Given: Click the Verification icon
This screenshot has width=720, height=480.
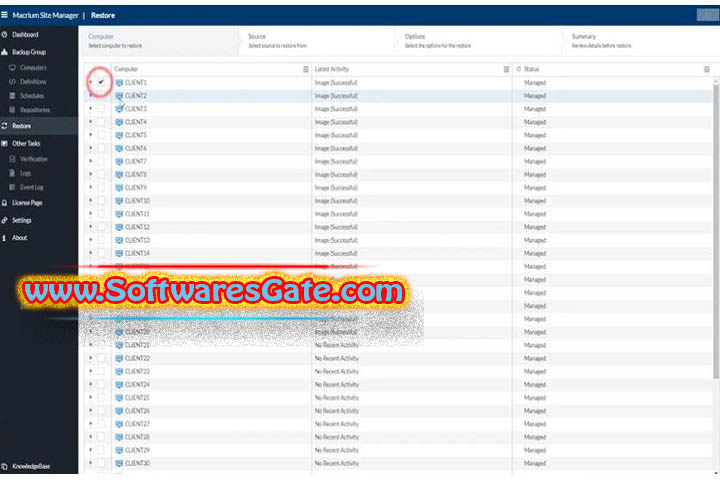Looking at the screenshot, I should point(12,159).
